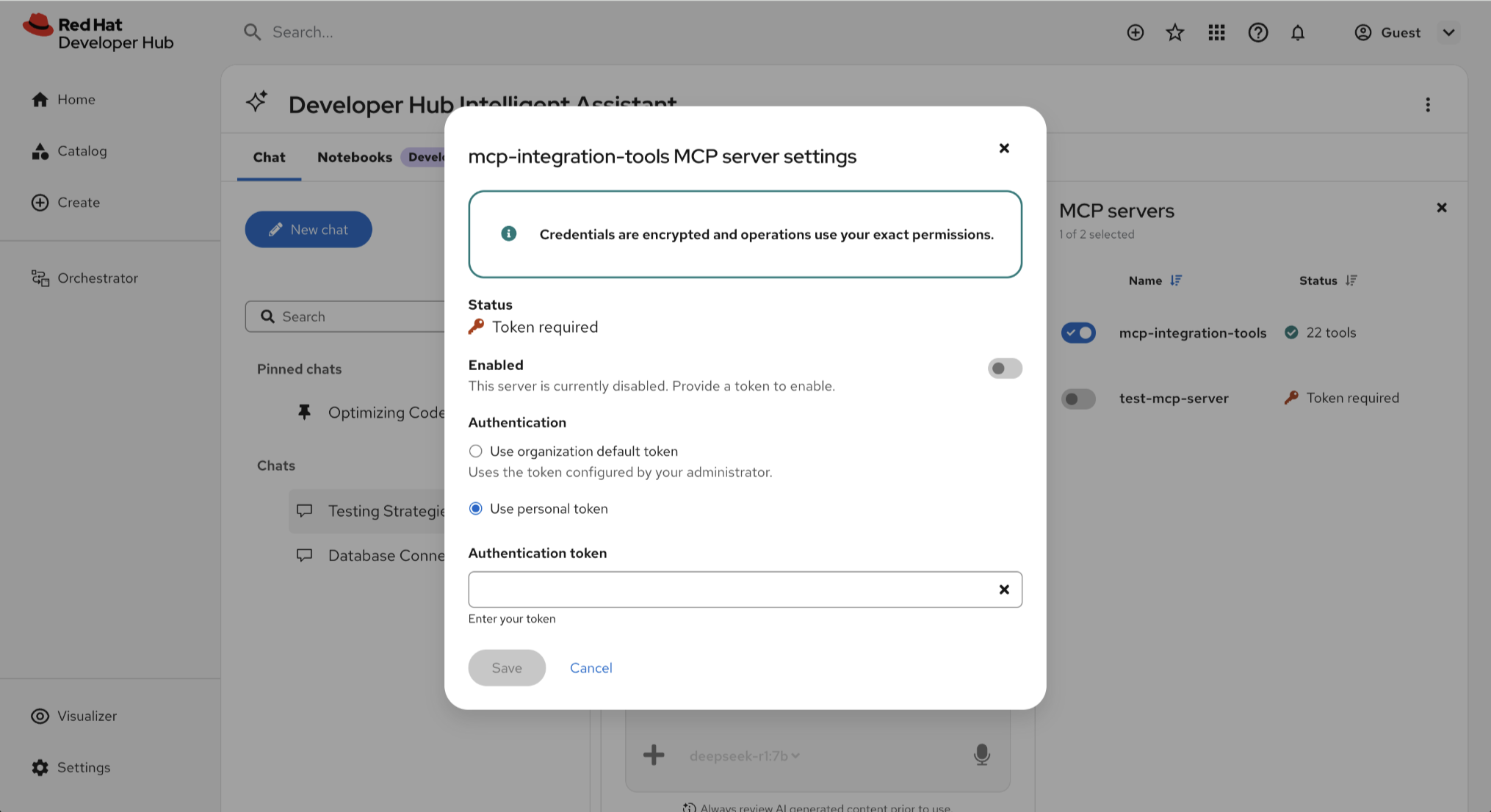This screenshot has width=1491, height=812.
Task: Expand the Guest user dropdown
Action: point(1448,32)
